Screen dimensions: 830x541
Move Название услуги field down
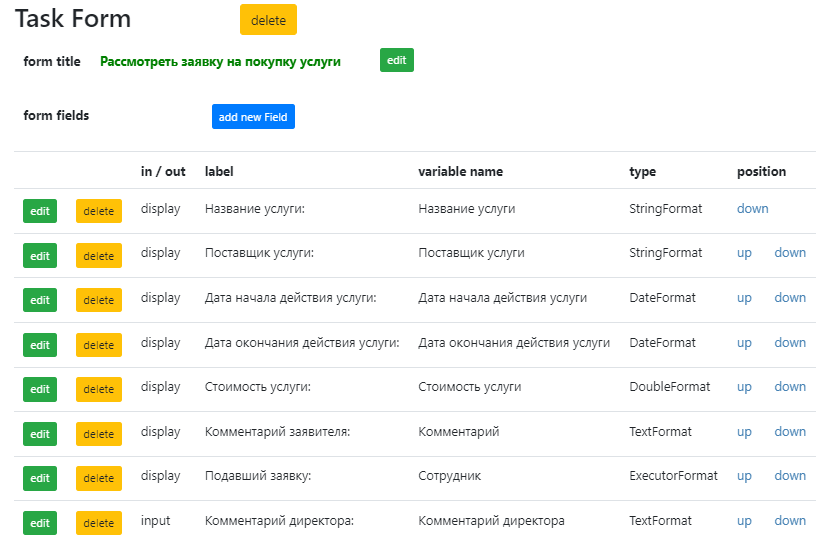(752, 209)
